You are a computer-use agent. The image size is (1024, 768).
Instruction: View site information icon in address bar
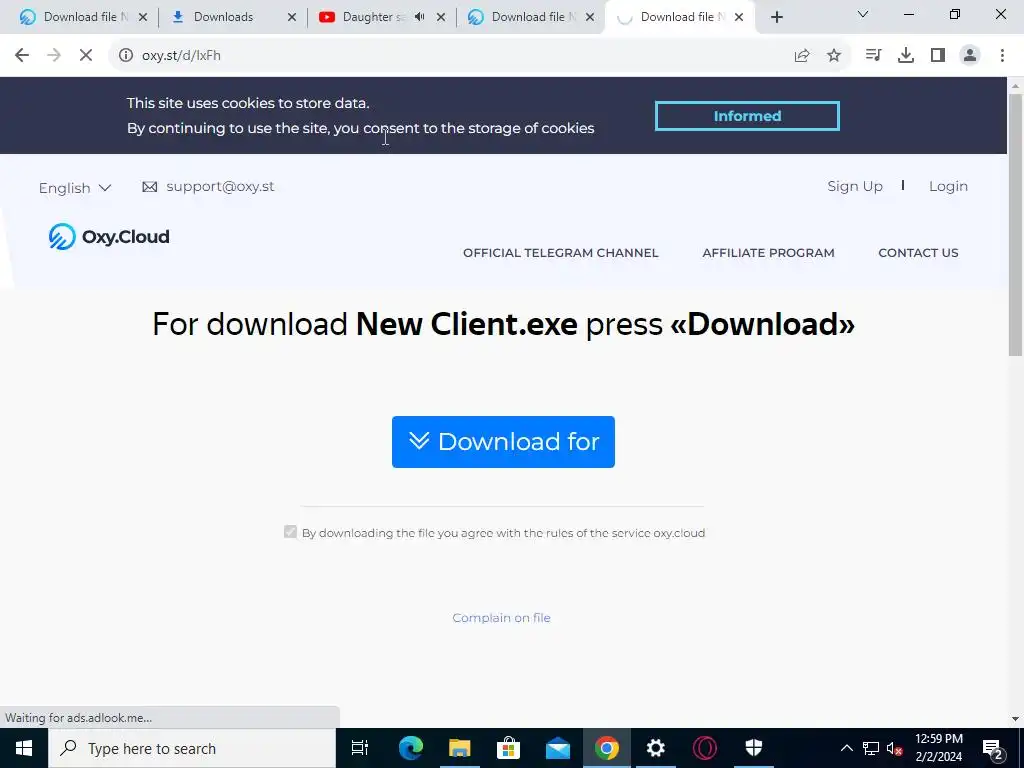pos(125,56)
